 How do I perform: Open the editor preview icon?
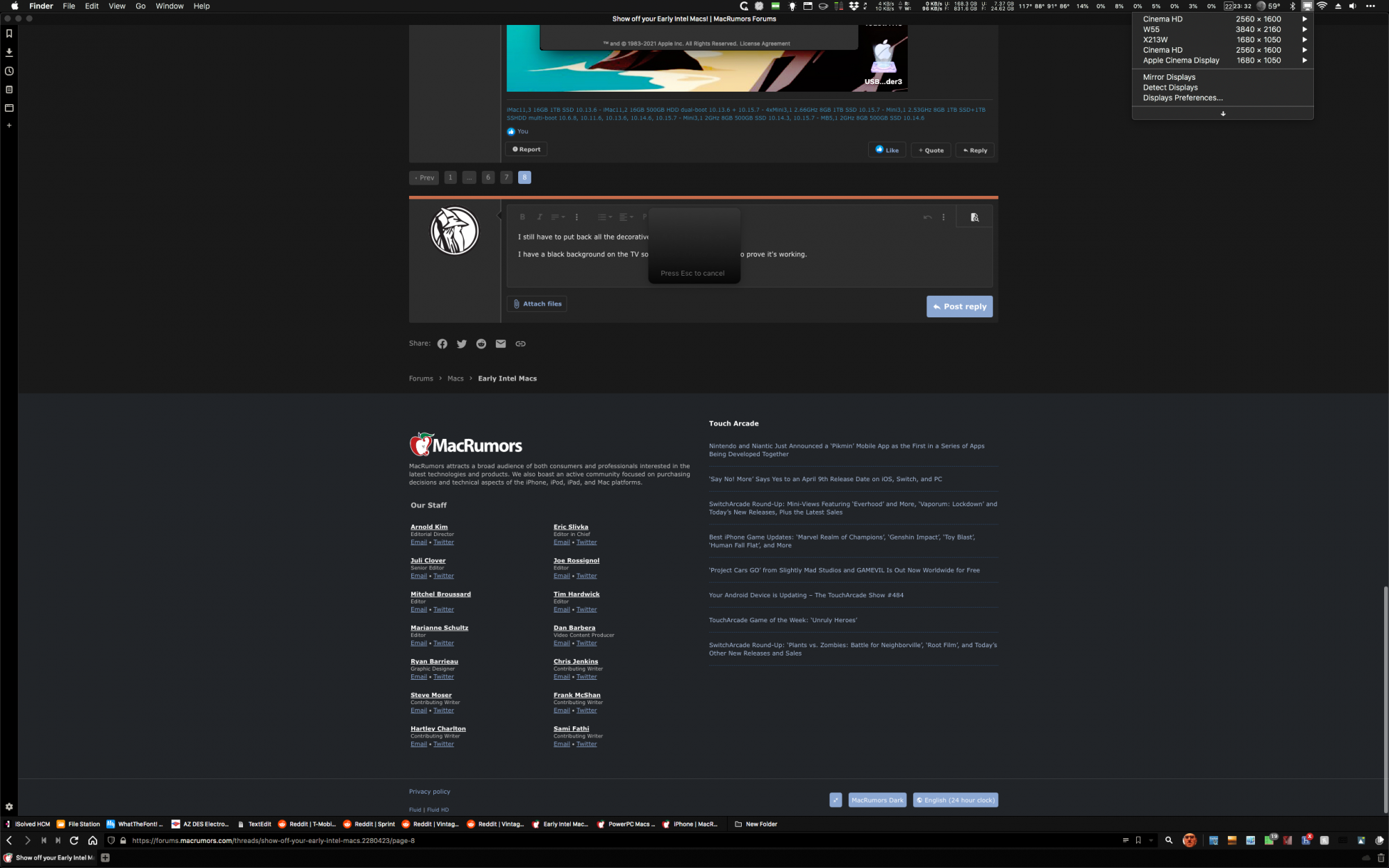(974, 217)
